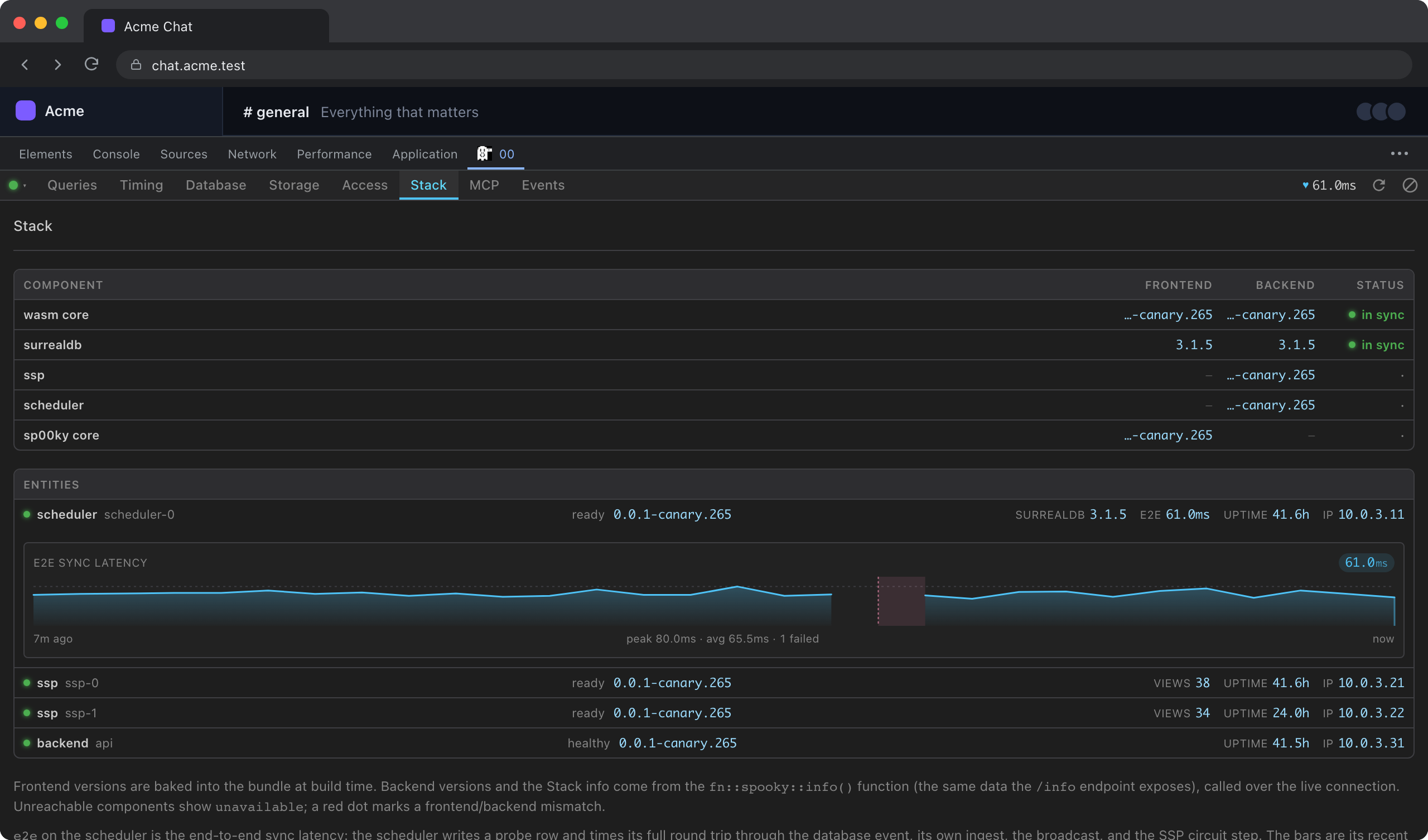Click the Acme purple workspace logo
The image size is (1428, 840).
(x=26, y=110)
